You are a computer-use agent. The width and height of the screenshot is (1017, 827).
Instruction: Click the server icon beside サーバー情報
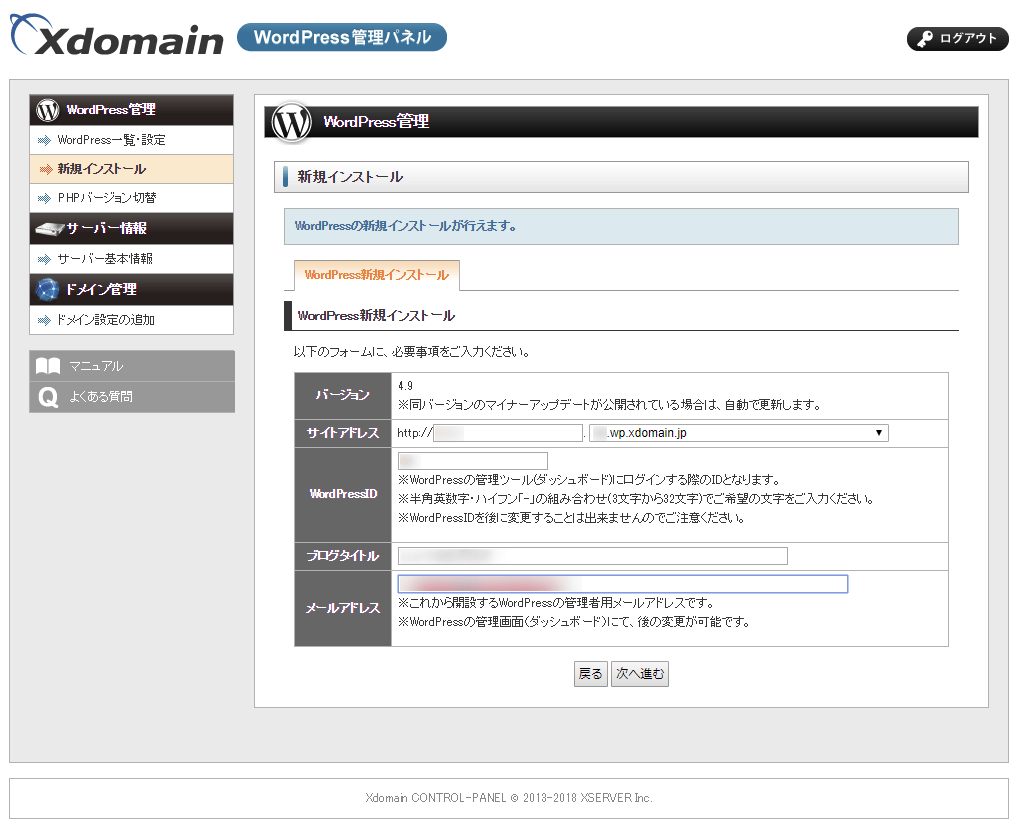pos(48,229)
